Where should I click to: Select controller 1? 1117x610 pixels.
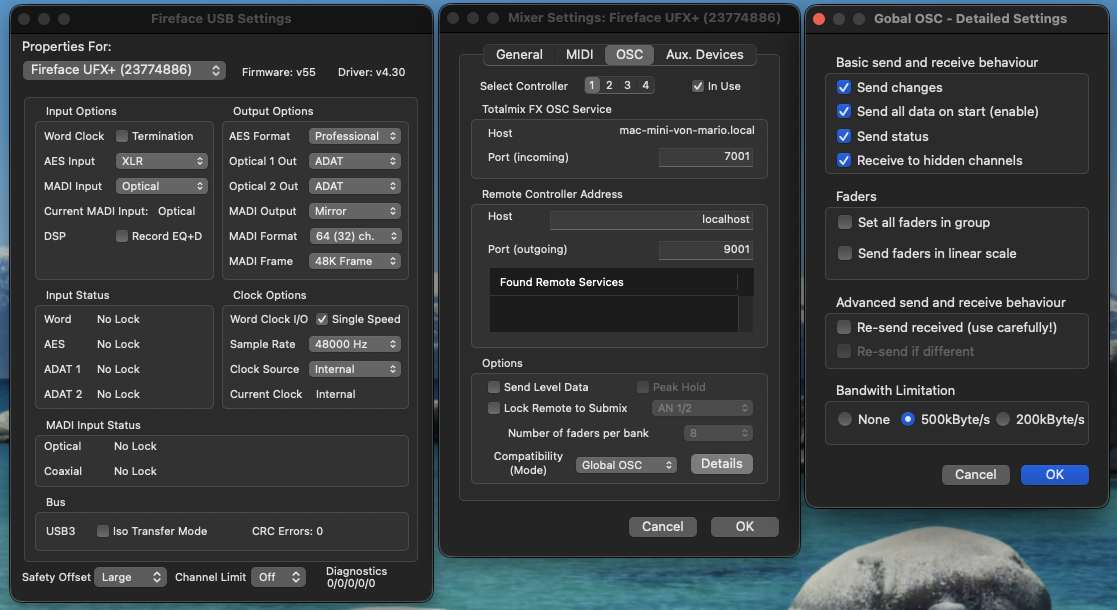592,85
